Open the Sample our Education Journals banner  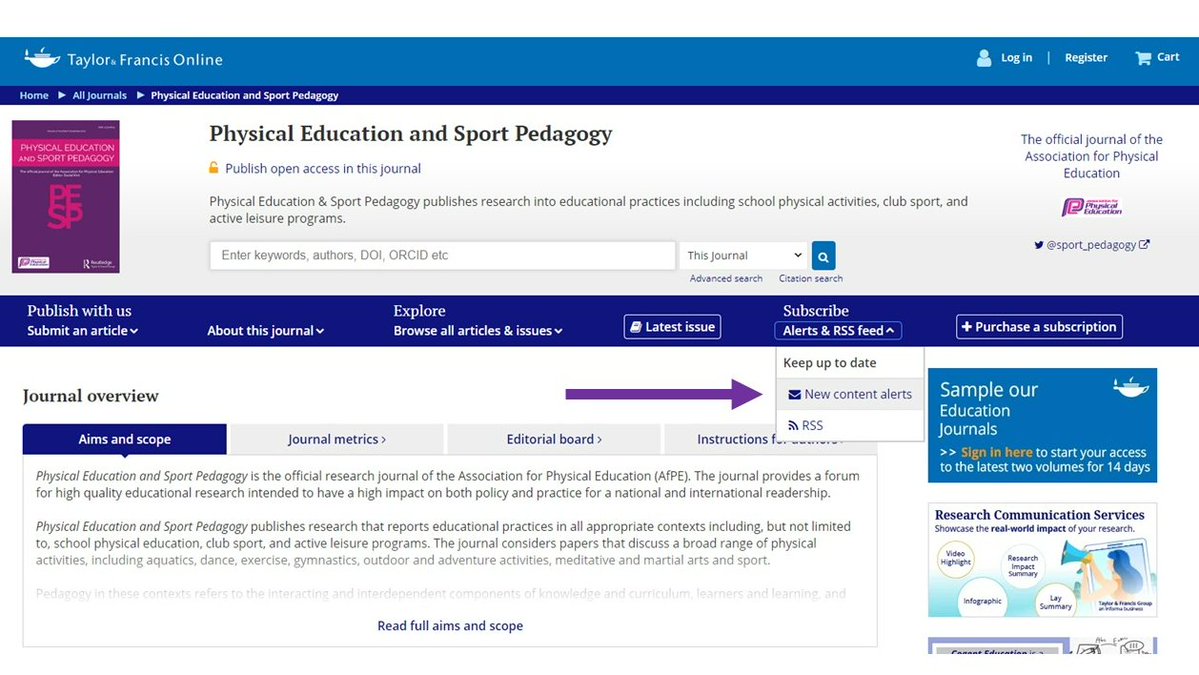click(1042, 426)
